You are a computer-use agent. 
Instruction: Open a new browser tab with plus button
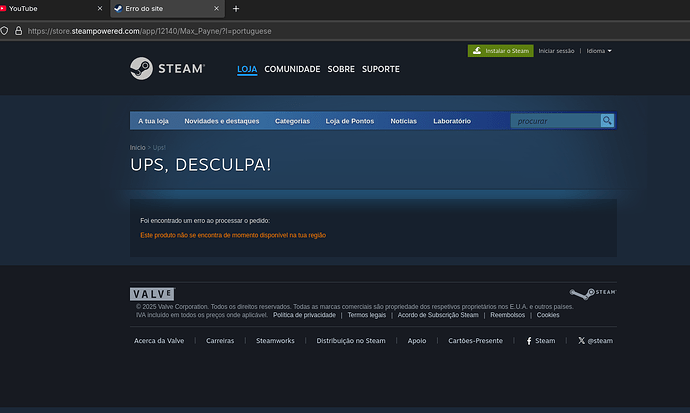click(x=236, y=8)
